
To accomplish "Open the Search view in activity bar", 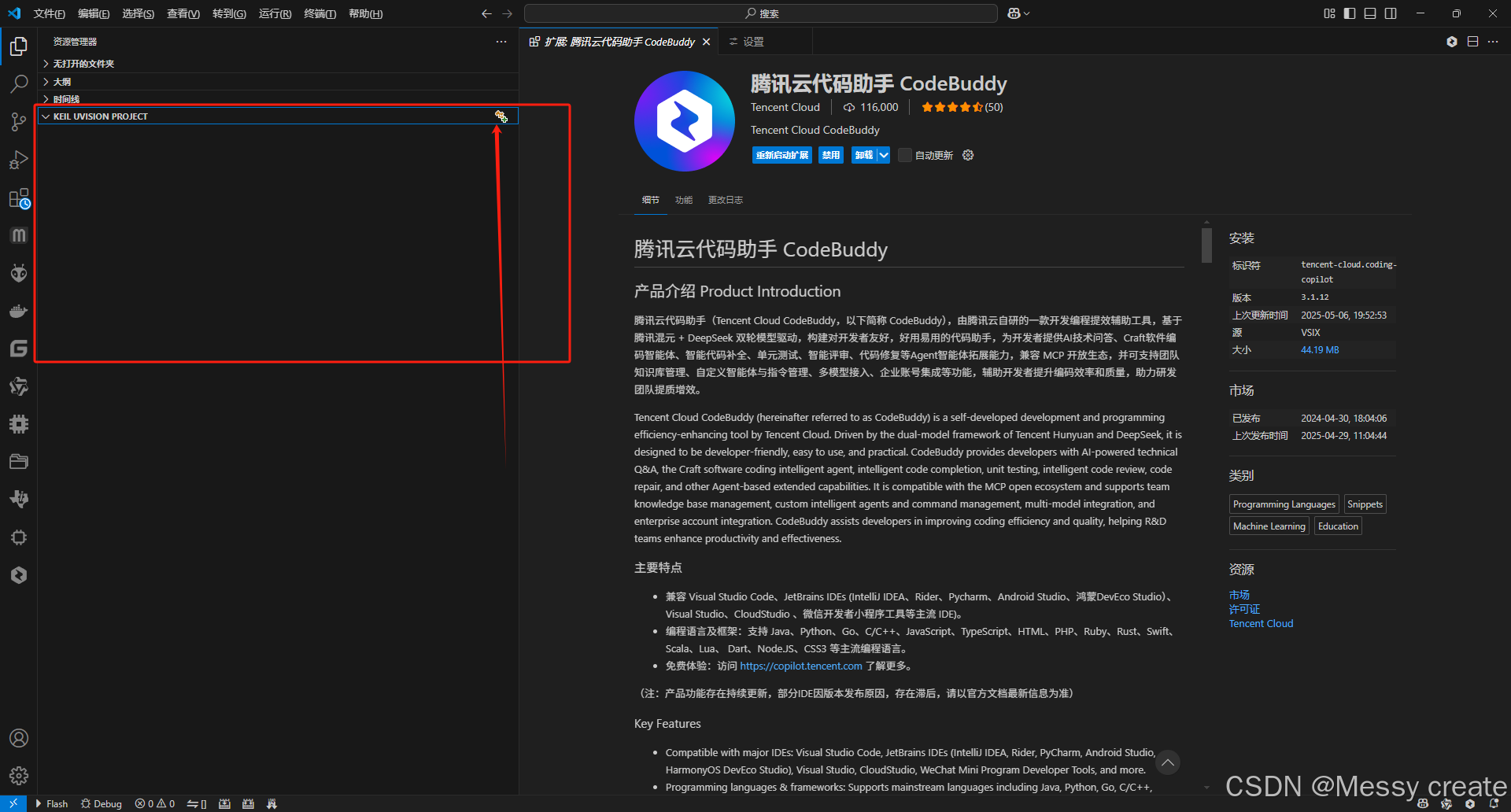I will (x=19, y=83).
